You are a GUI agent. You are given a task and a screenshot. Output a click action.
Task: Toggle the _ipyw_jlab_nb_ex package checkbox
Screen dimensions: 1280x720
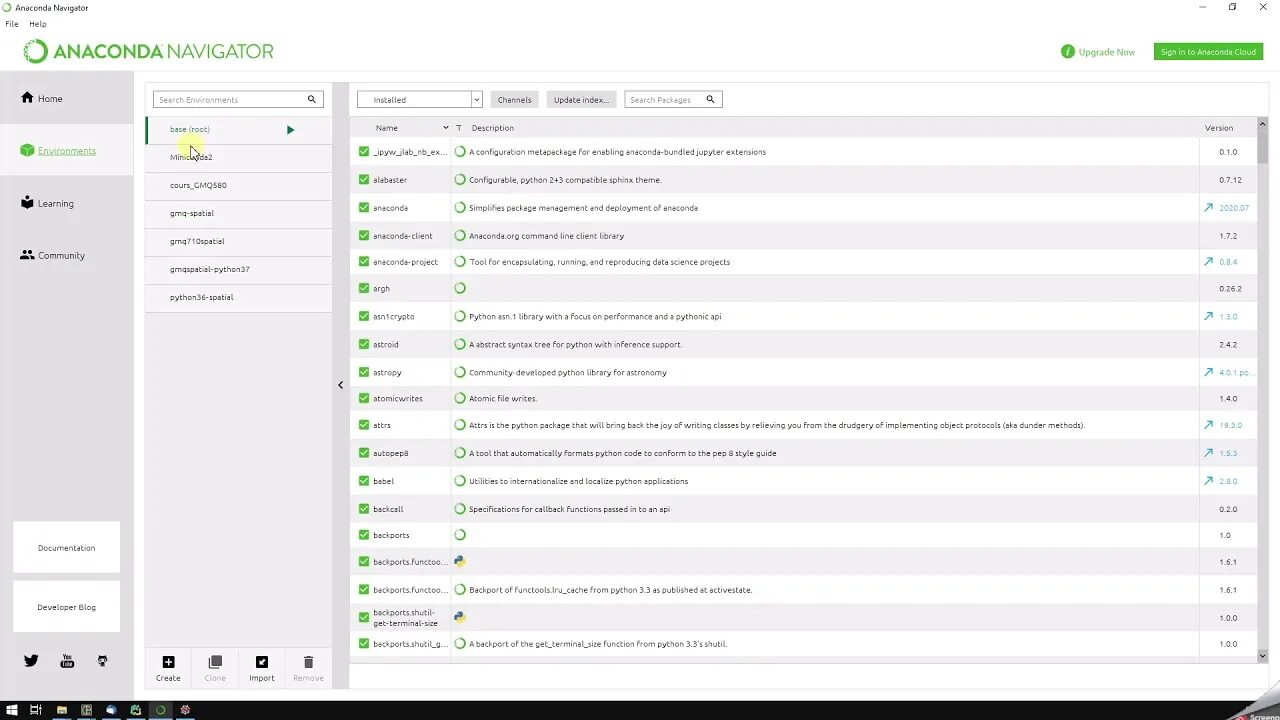tap(364, 152)
